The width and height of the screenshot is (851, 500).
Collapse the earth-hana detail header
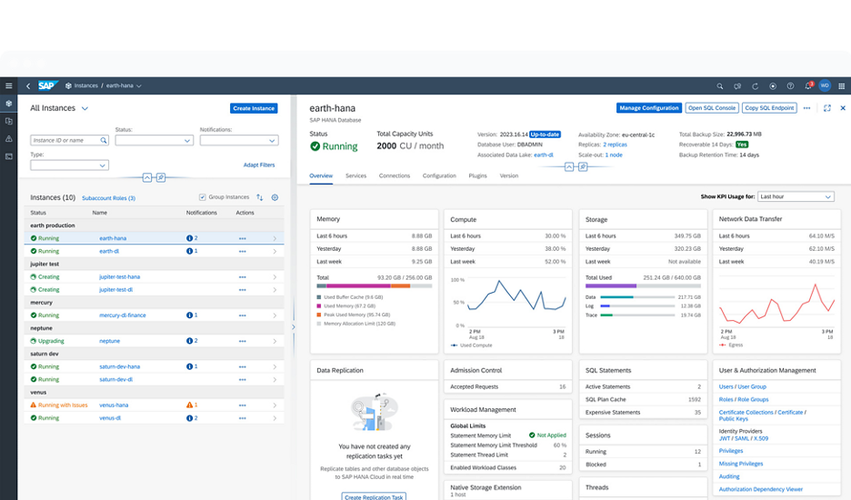pyautogui.click(x=569, y=167)
